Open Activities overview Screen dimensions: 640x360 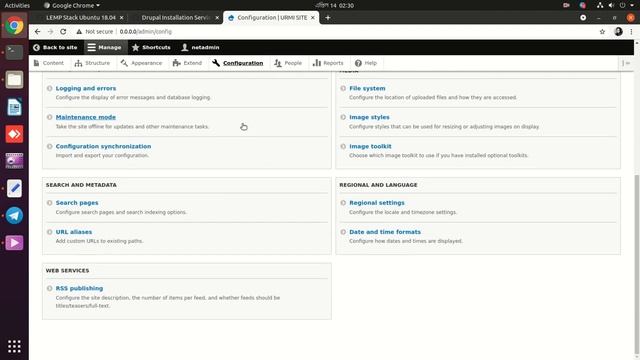click(17, 5)
